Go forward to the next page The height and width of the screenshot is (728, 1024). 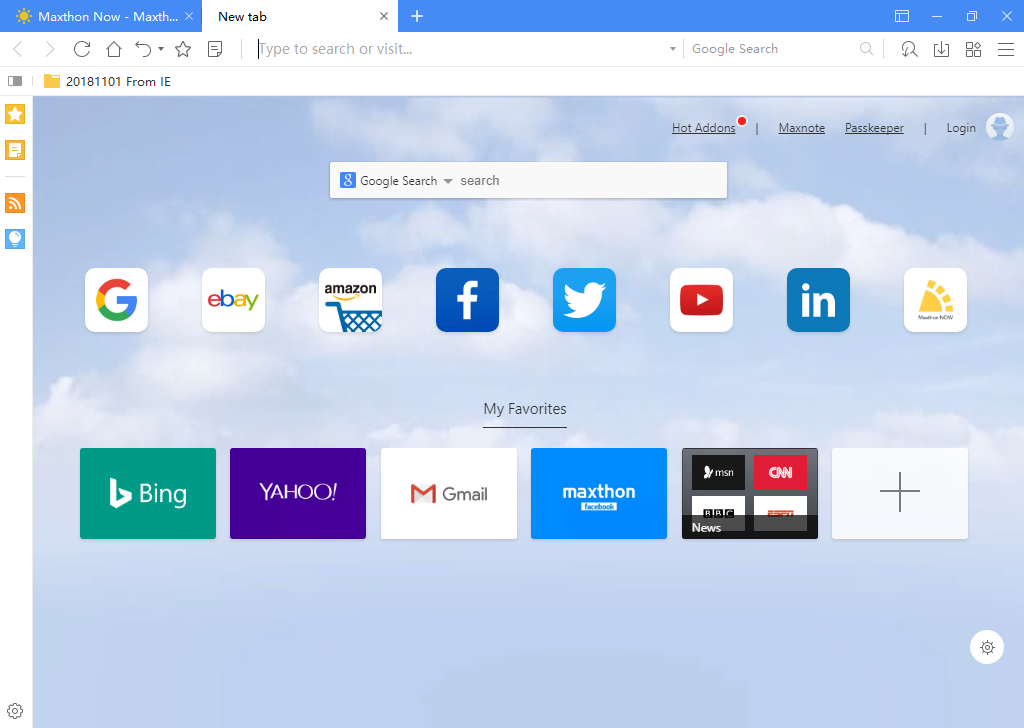coord(50,49)
